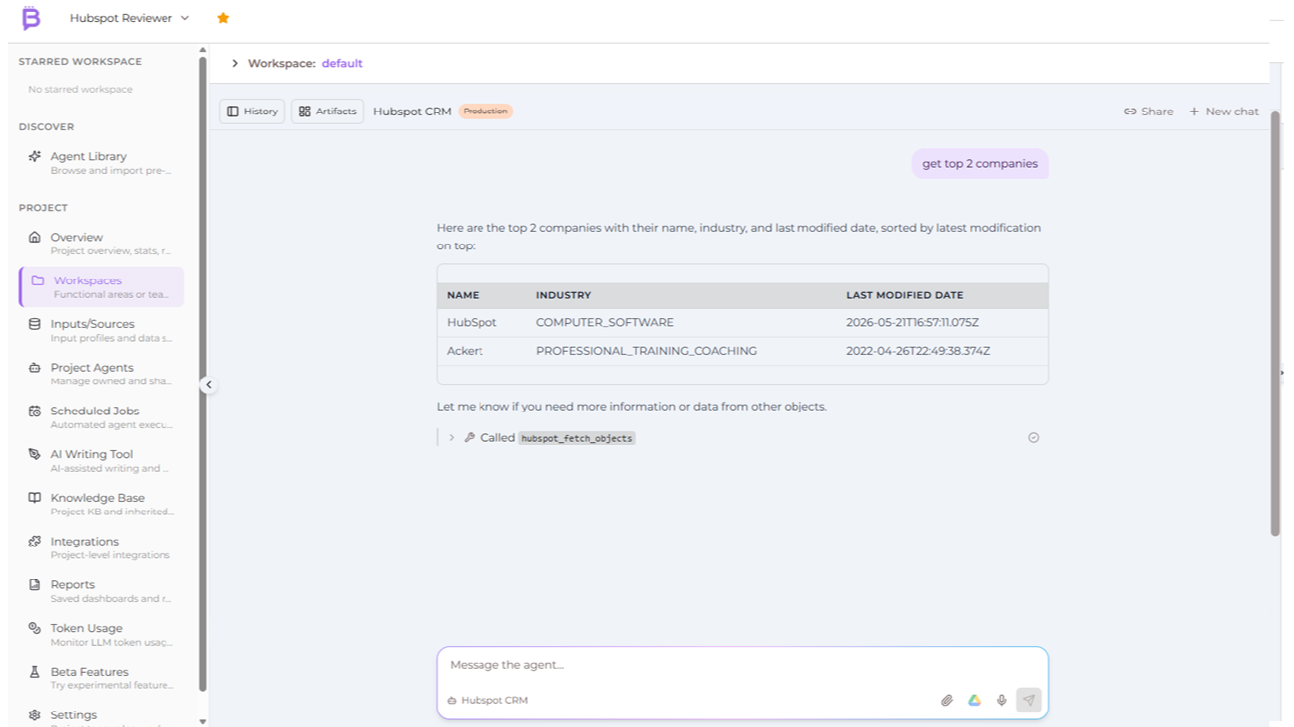Click the Integrations gears icon
Image resolution: width=1294 pixels, height=727 pixels.
pyautogui.click(x=35, y=541)
